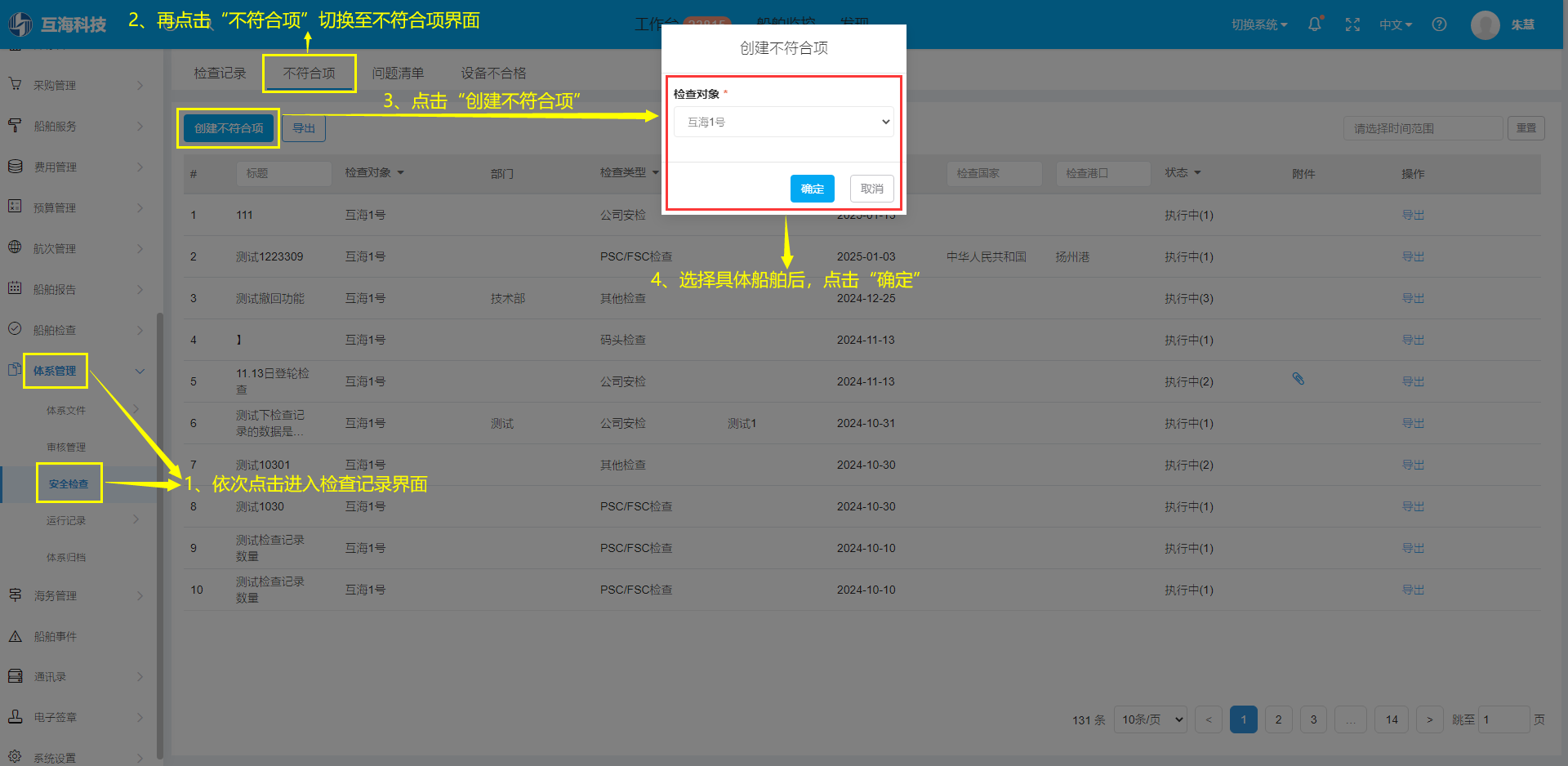The width and height of the screenshot is (1568, 766).
Task: Click the 船舶检查 checkmark icon
Action: click(x=15, y=329)
